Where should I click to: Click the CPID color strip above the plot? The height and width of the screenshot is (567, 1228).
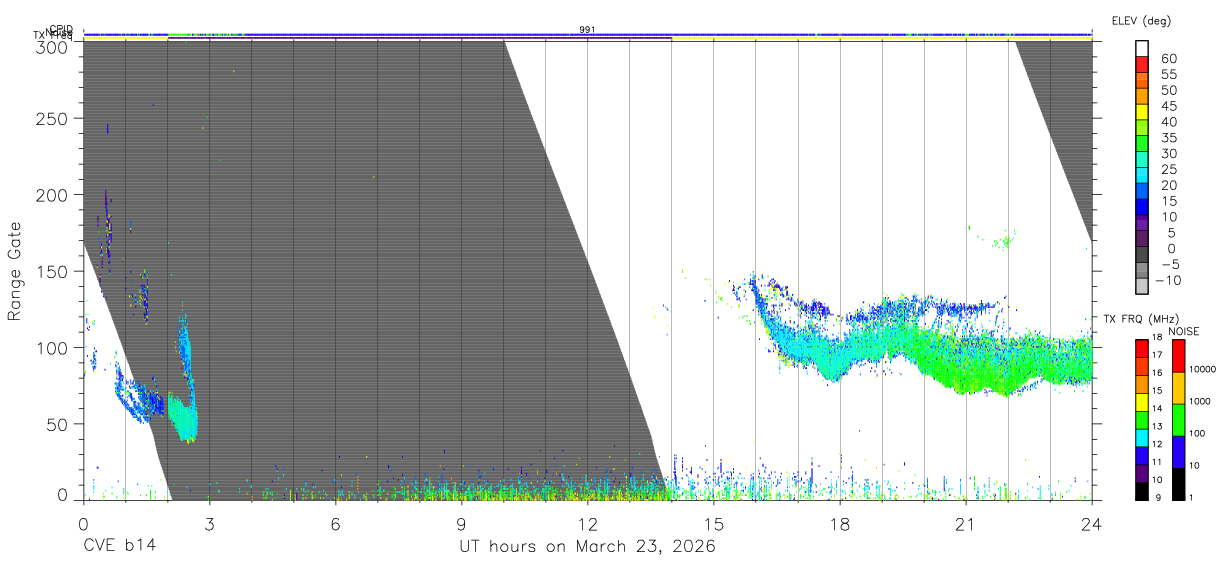(587, 35)
